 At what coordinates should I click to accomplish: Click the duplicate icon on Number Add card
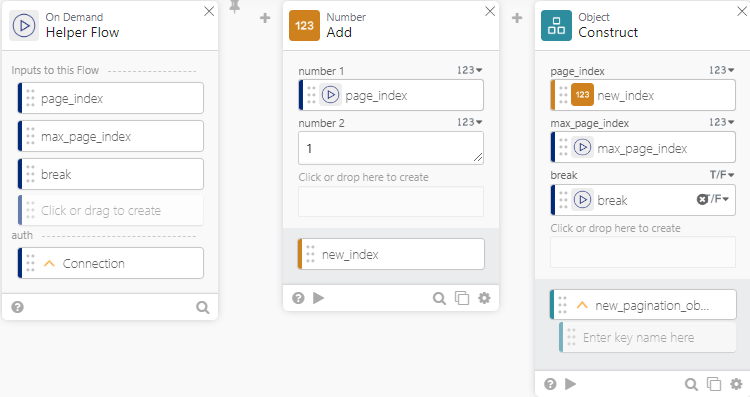pyautogui.click(x=462, y=298)
